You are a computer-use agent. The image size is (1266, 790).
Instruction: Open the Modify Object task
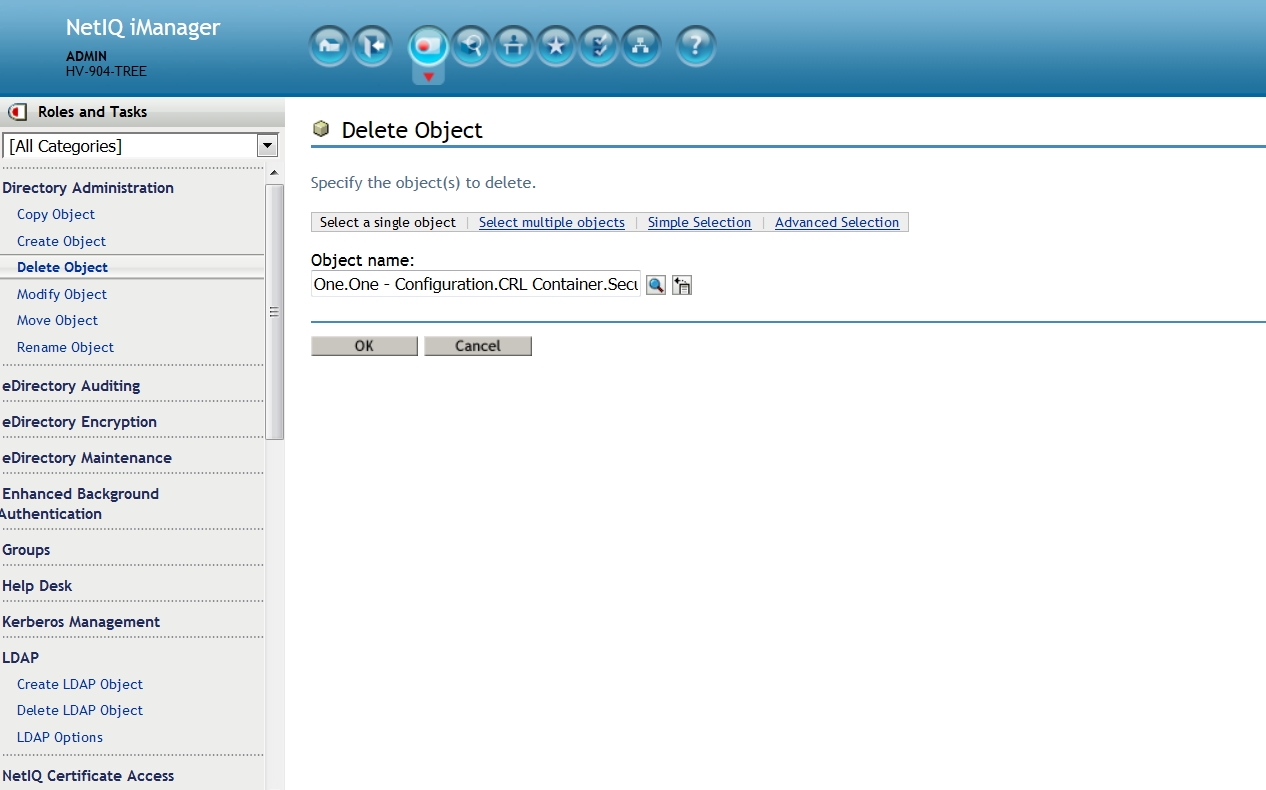coord(62,294)
